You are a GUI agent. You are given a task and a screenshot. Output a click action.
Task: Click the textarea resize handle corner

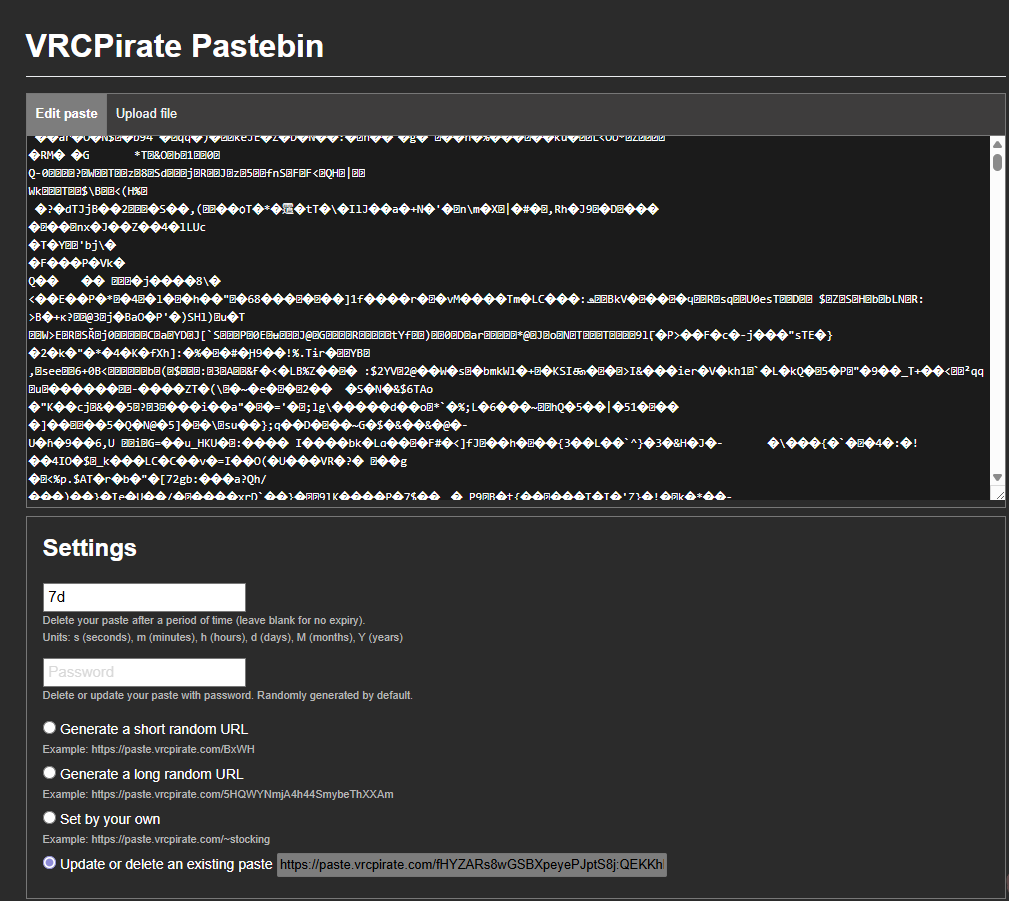point(999,494)
